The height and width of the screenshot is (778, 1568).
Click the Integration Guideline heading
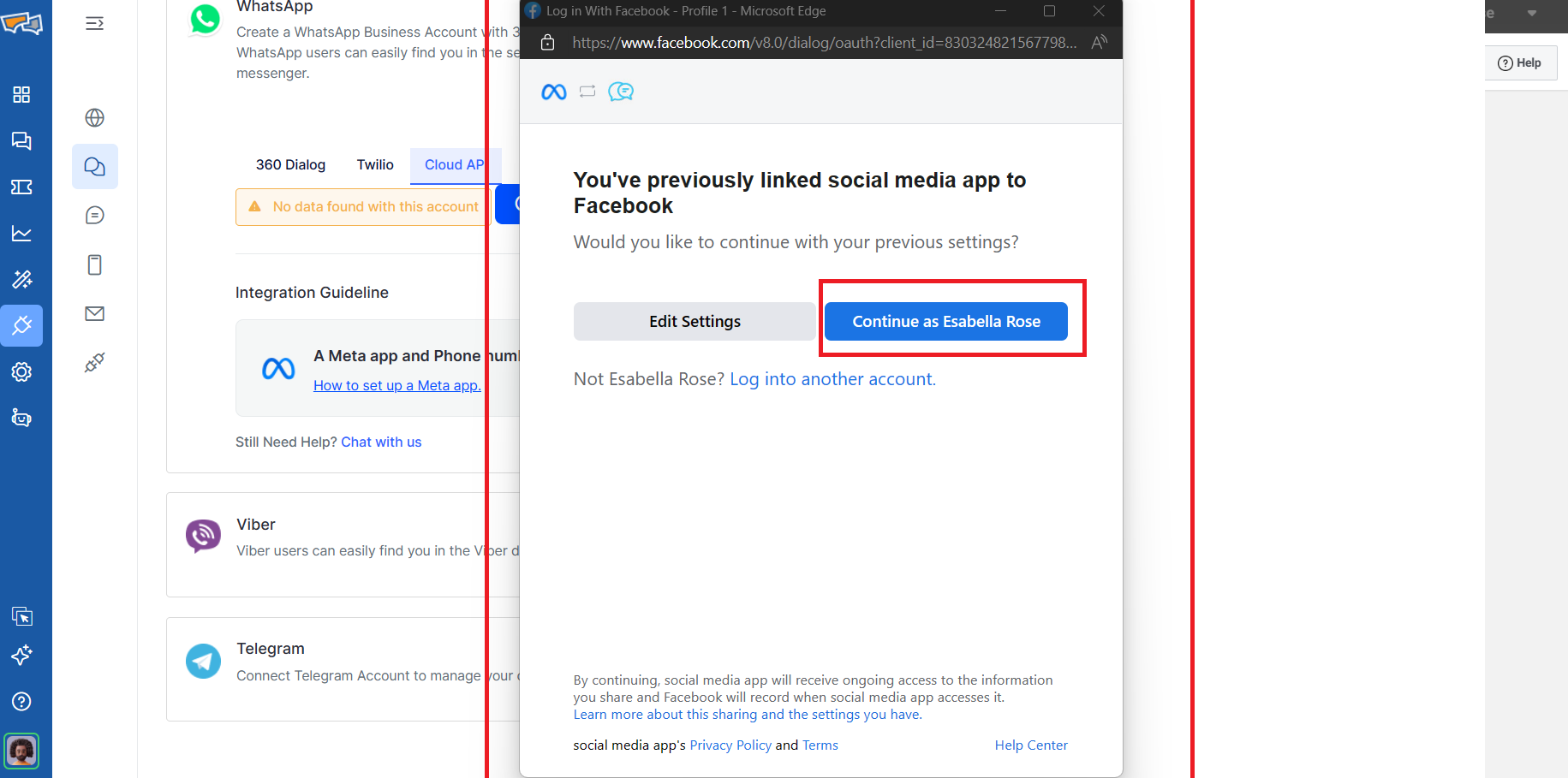pyautogui.click(x=312, y=293)
